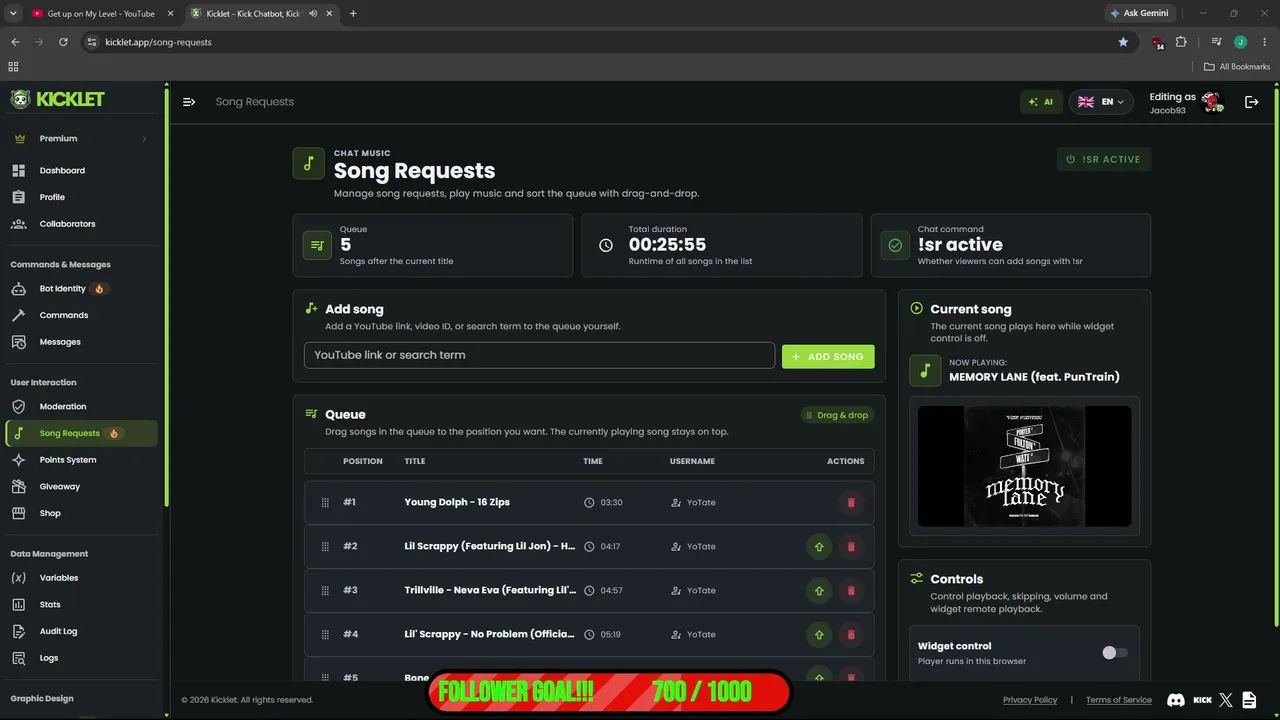1280x720 pixels.
Task: Select Song Requests in the sidebar
Action: (82, 433)
